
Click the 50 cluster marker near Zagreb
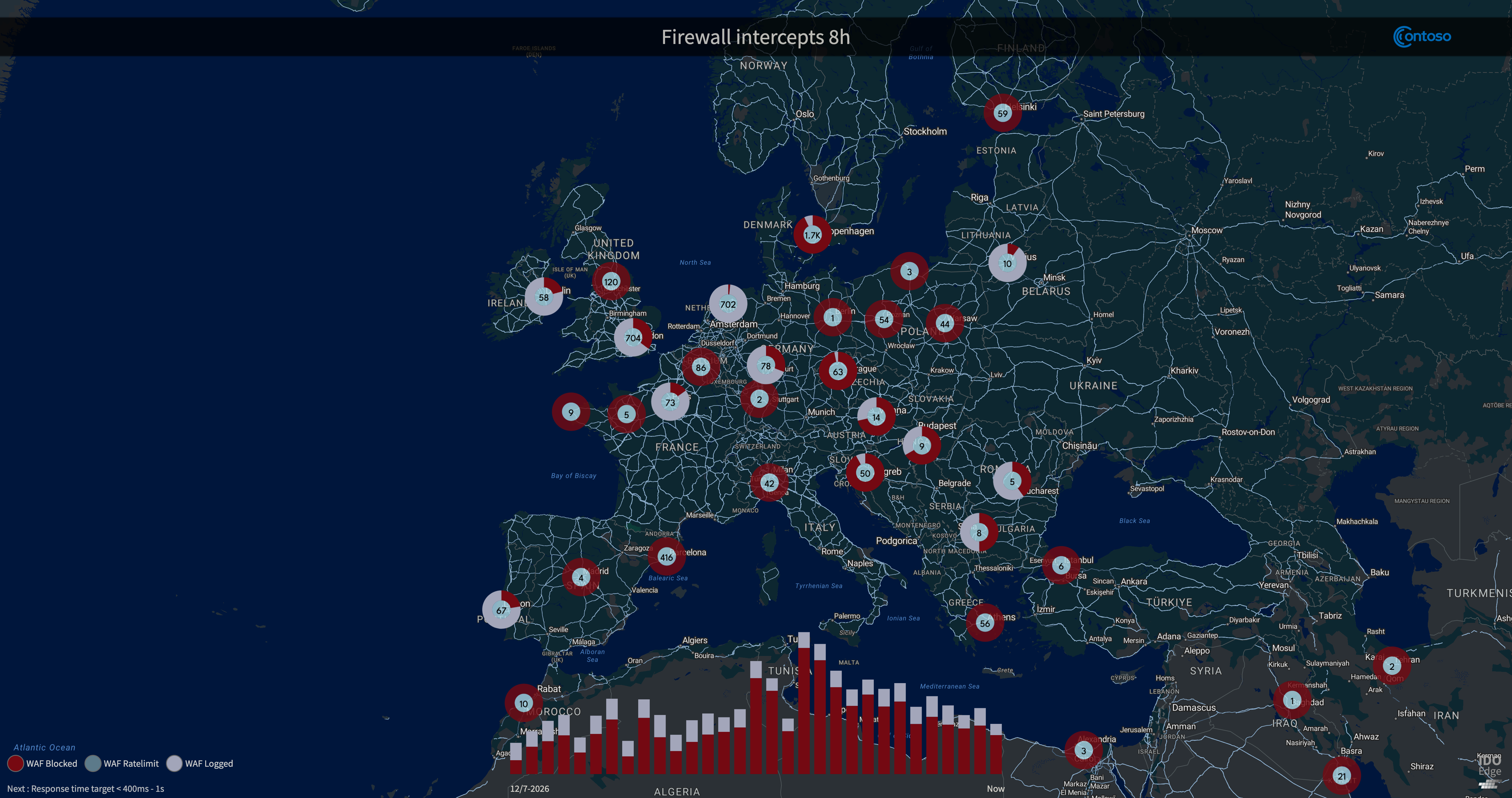tap(865, 473)
